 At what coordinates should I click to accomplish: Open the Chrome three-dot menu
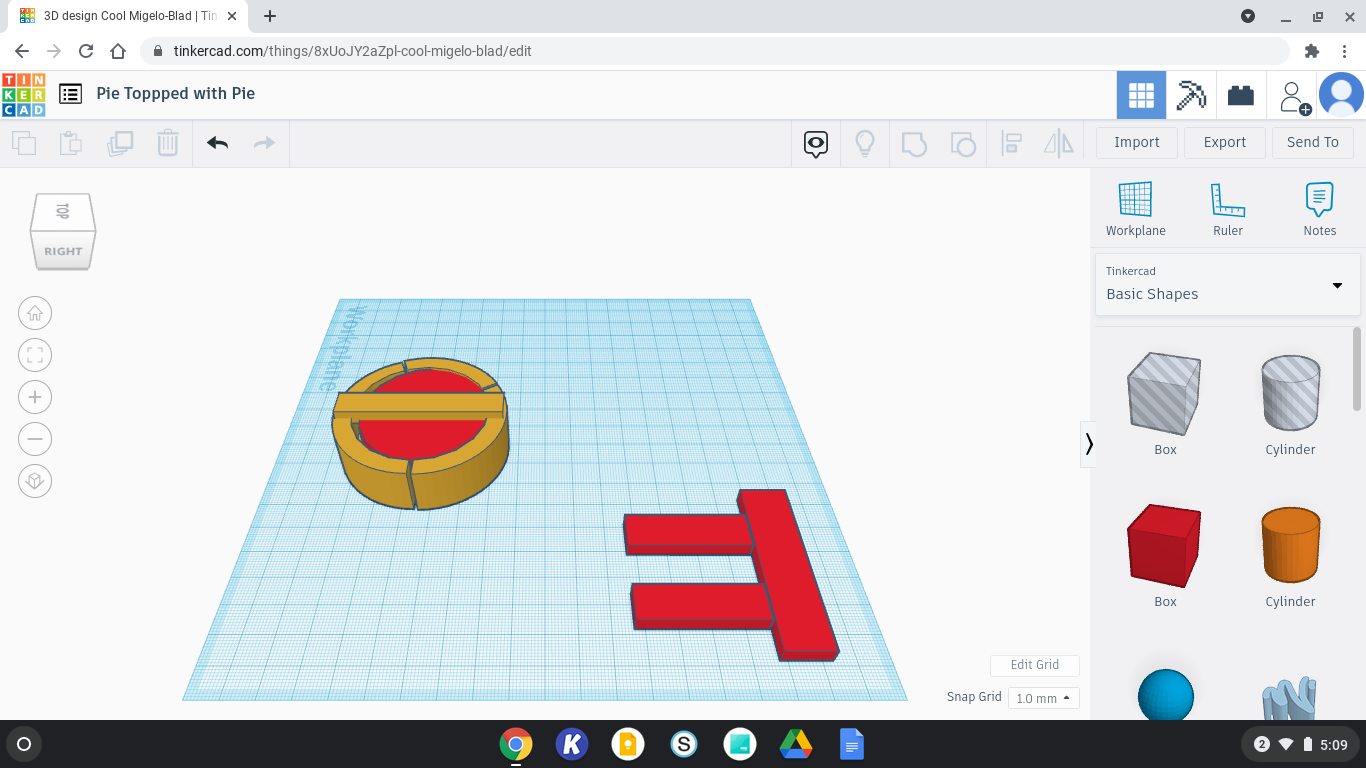pyautogui.click(x=1344, y=51)
